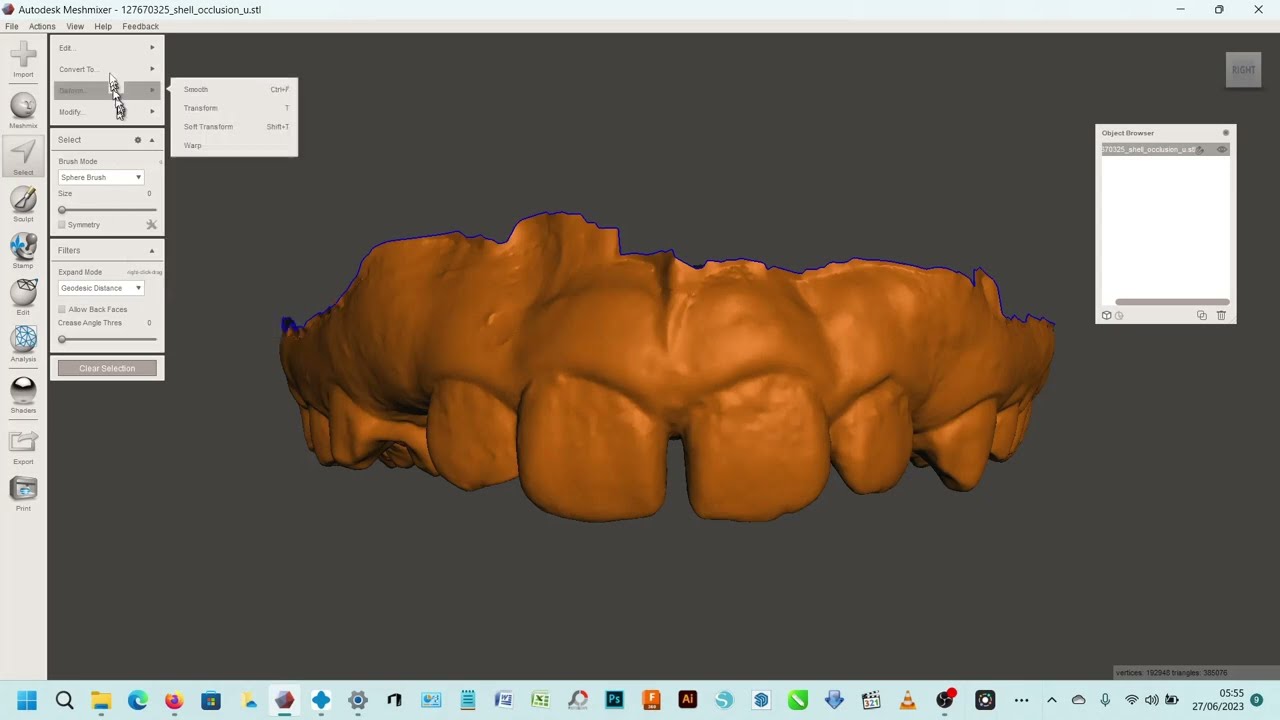Screen dimensions: 1280x720
Task: Open the Sculpt tool
Action: click(23, 203)
